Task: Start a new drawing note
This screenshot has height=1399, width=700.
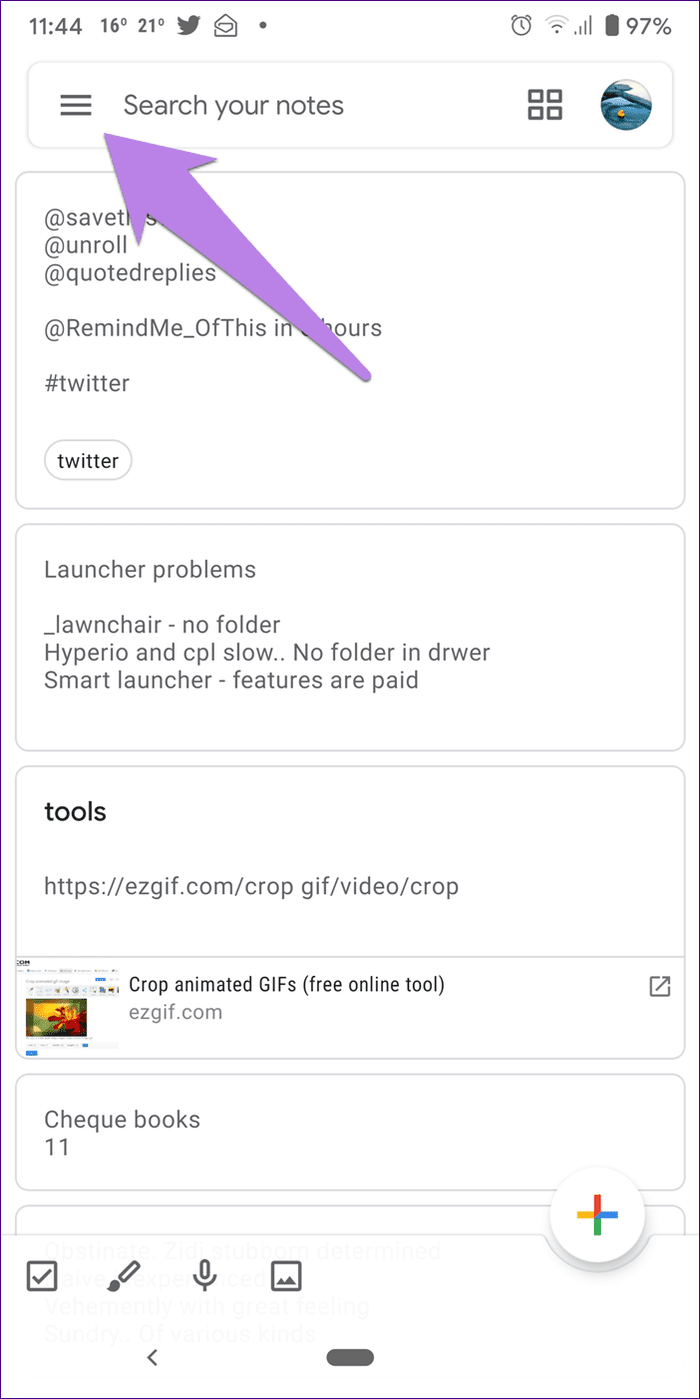Action: click(x=123, y=1276)
